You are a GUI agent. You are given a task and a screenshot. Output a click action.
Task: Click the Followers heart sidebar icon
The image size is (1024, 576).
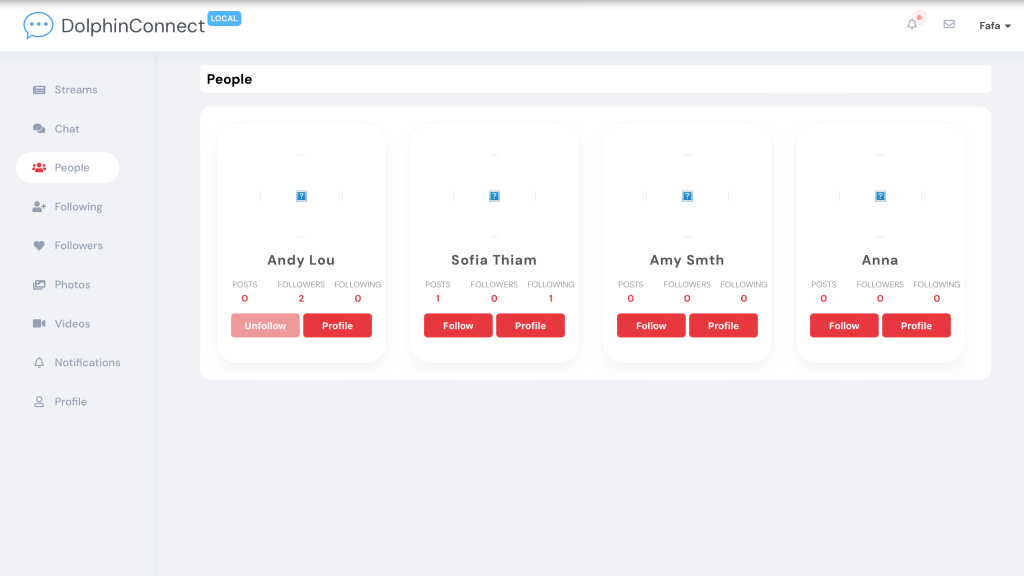pos(39,246)
